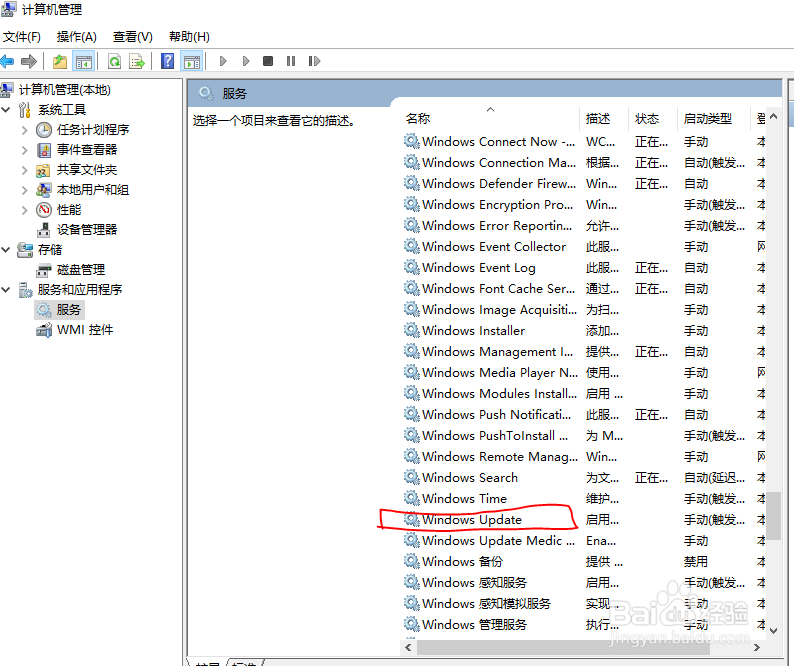Select Windows Event Log service row
794x666 pixels.
tap(584, 267)
